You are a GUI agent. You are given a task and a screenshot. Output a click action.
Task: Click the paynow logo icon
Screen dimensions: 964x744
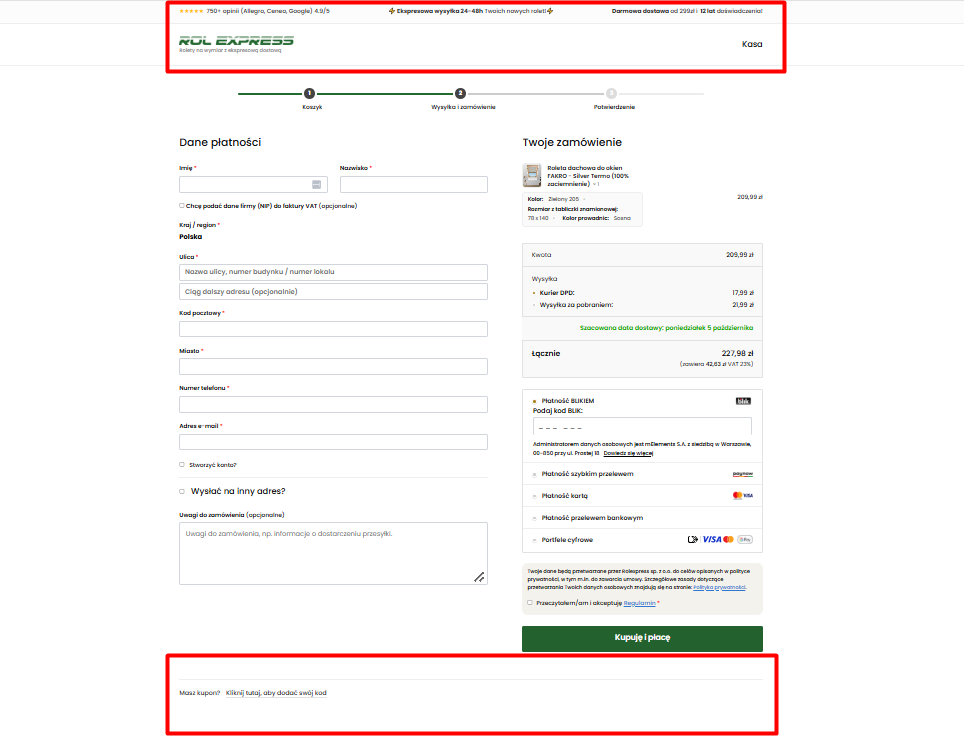743,474
